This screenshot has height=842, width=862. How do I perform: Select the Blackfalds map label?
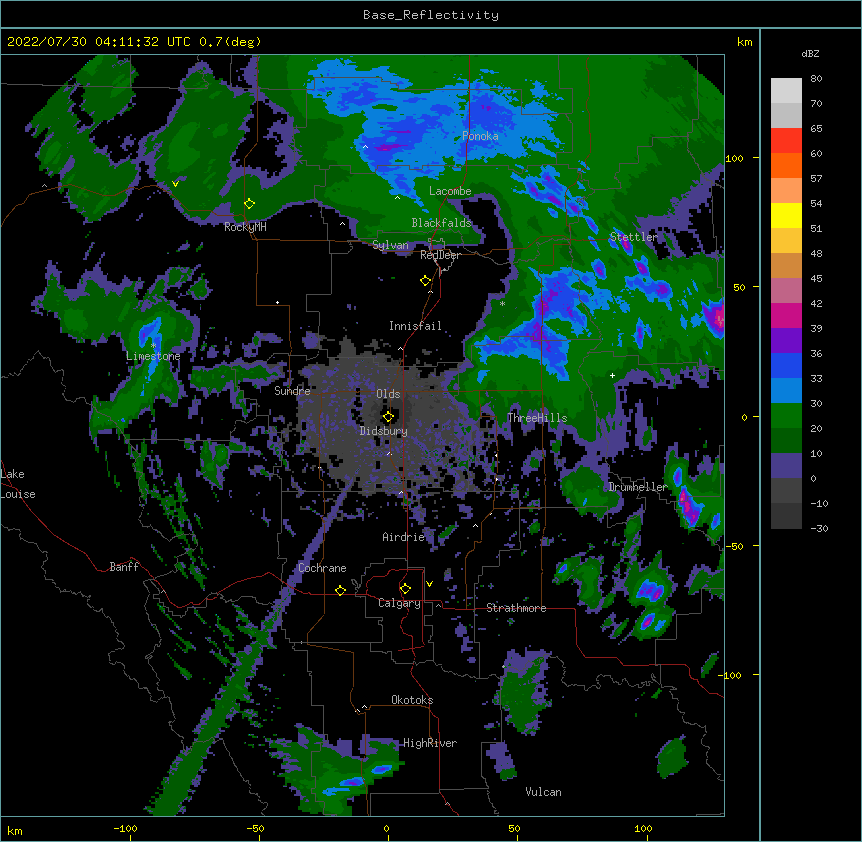click(441, 223)
